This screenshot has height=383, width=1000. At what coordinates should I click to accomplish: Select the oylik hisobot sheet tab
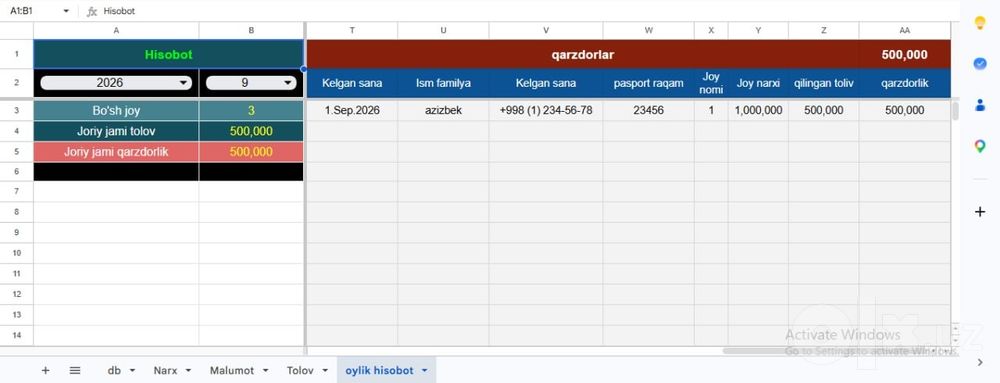(x=379, y=370)
